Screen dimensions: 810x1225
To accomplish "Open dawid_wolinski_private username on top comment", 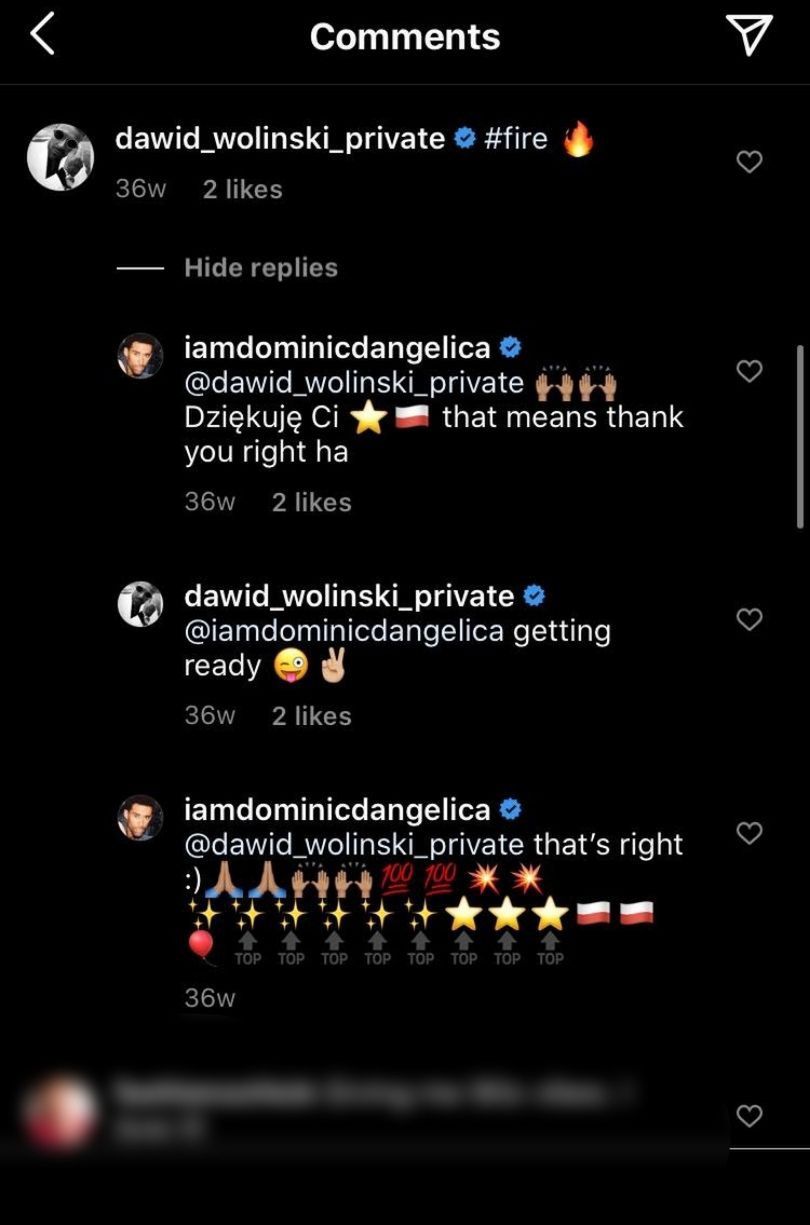I will click(x=280, y=138).
